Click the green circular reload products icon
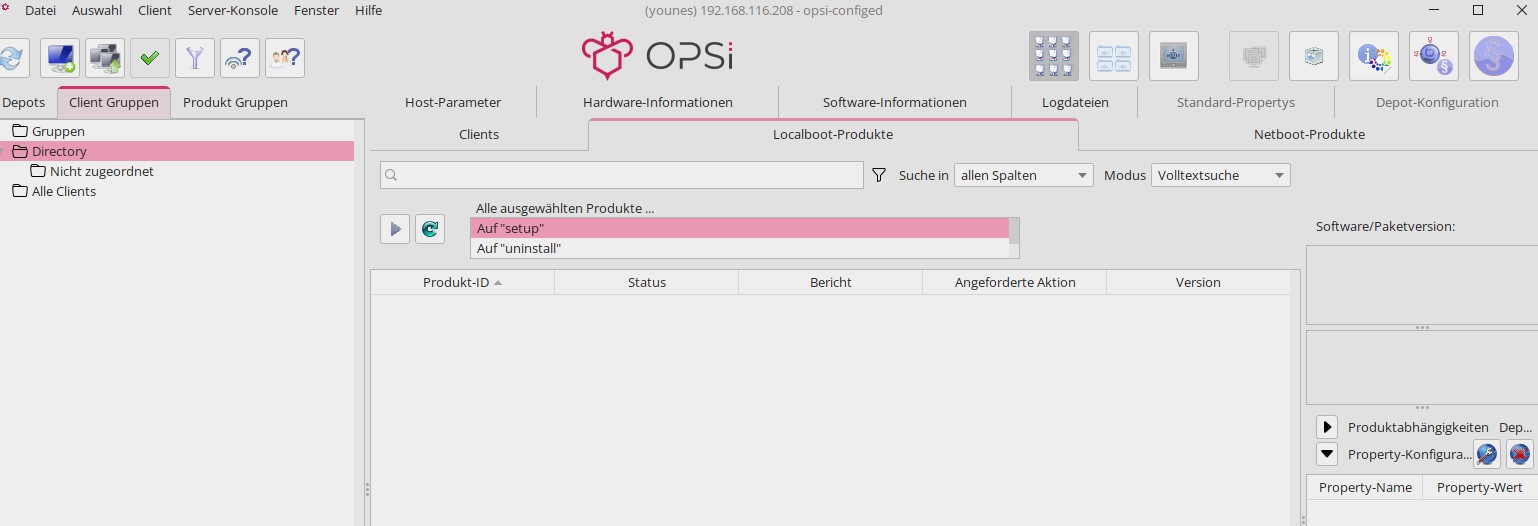Image resolution: width=1538 pixels, height=526 pixels. (430, 229)
